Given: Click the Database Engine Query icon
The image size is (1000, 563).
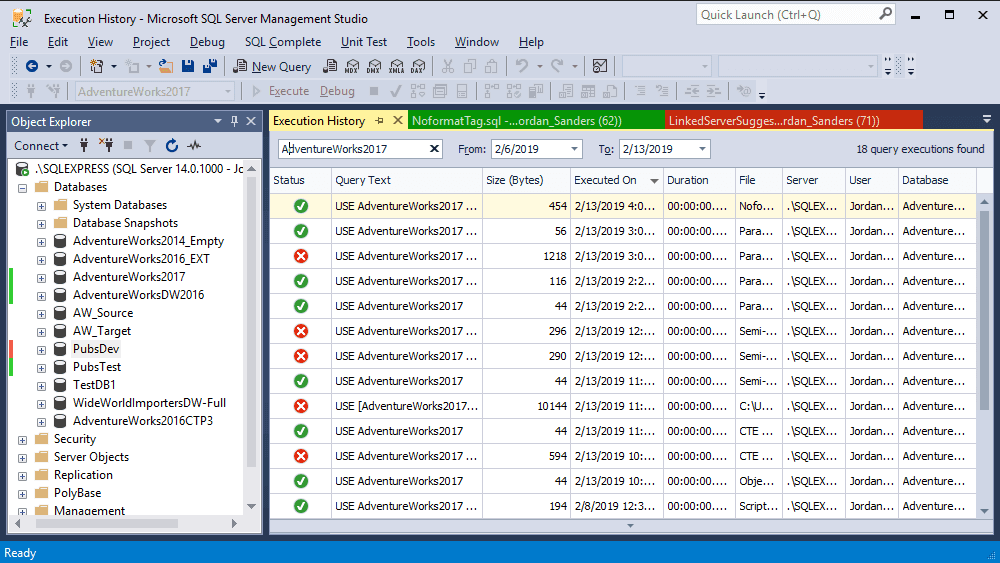Looking at the screenshot, I should point(330,66).
